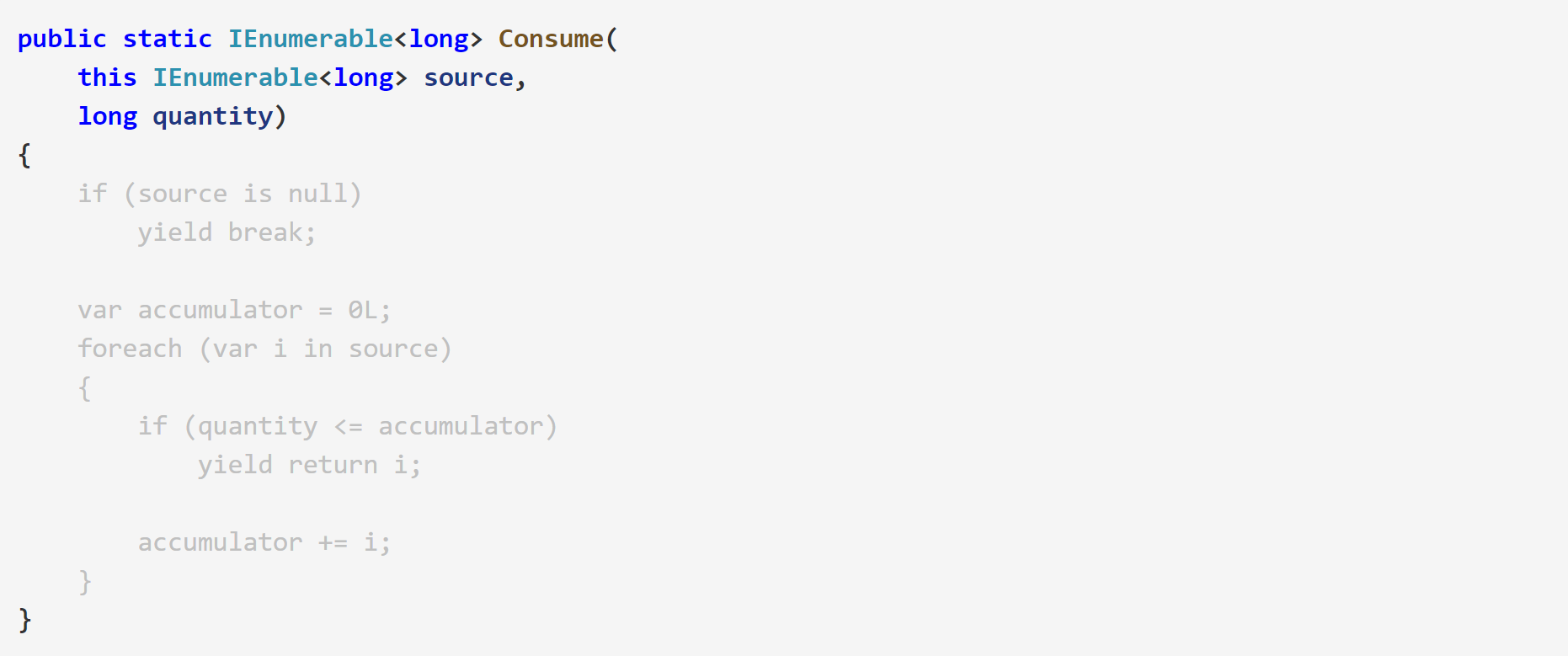
Task: Click "IEnumerable" in the return type
Action: tap(311, 39)
